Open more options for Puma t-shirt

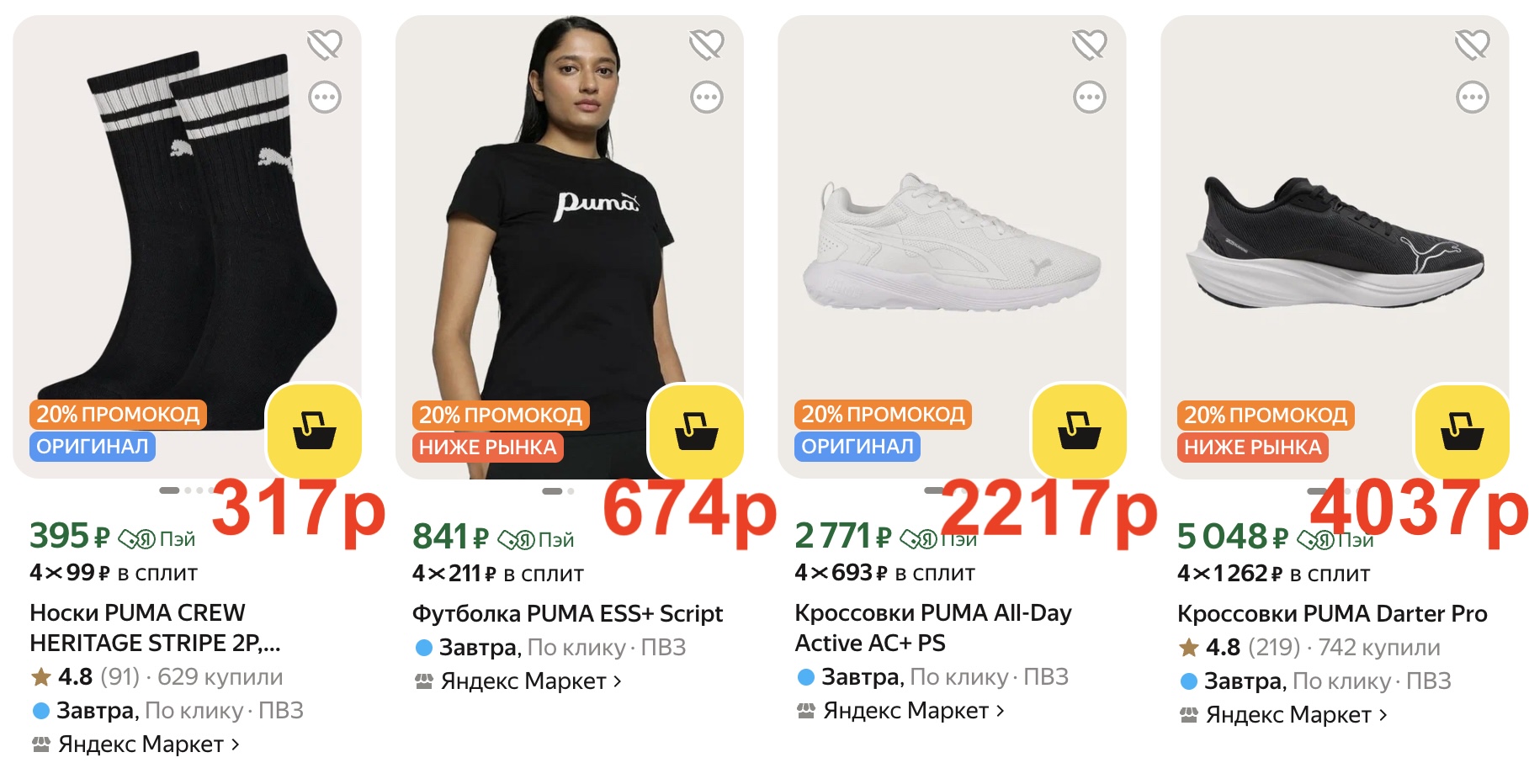pos(707,98)
